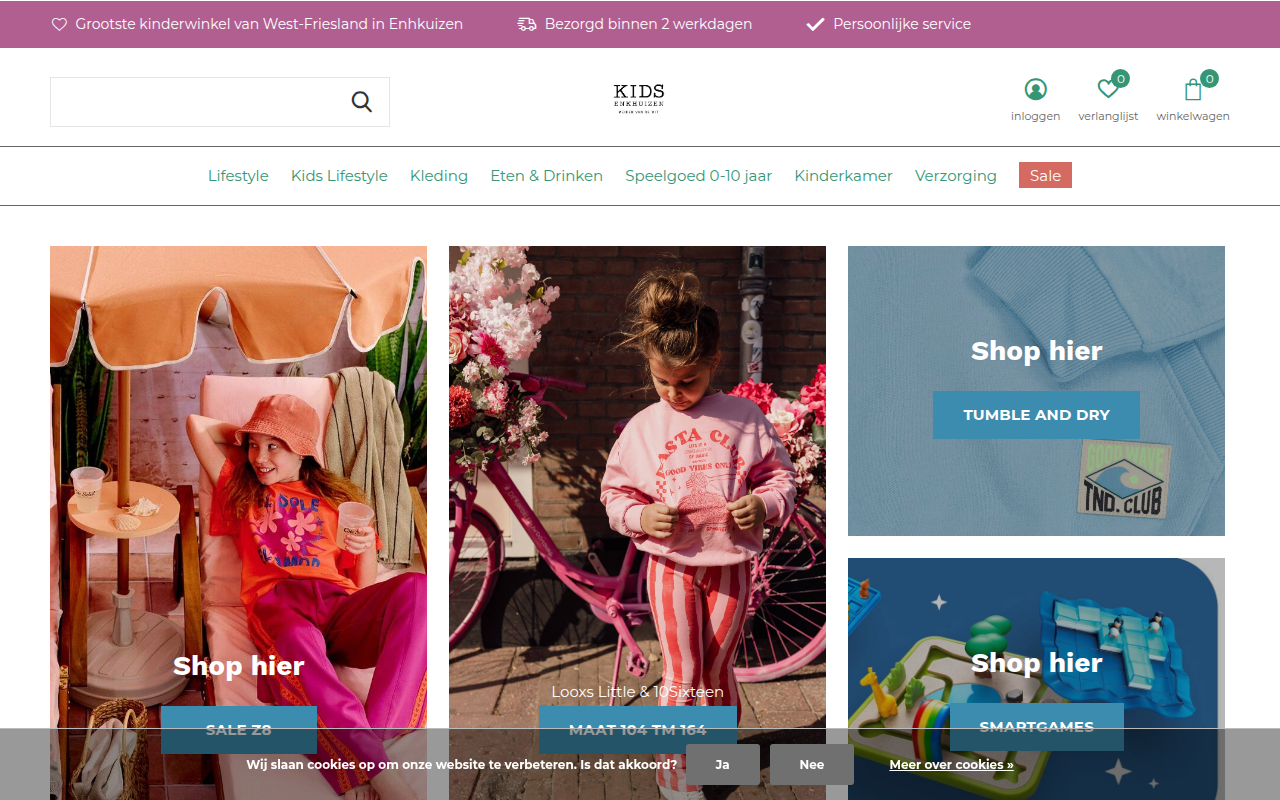1280x800 pixels.
Task: Click the Tumble and Dry button
Action: tap(1036, 415)
